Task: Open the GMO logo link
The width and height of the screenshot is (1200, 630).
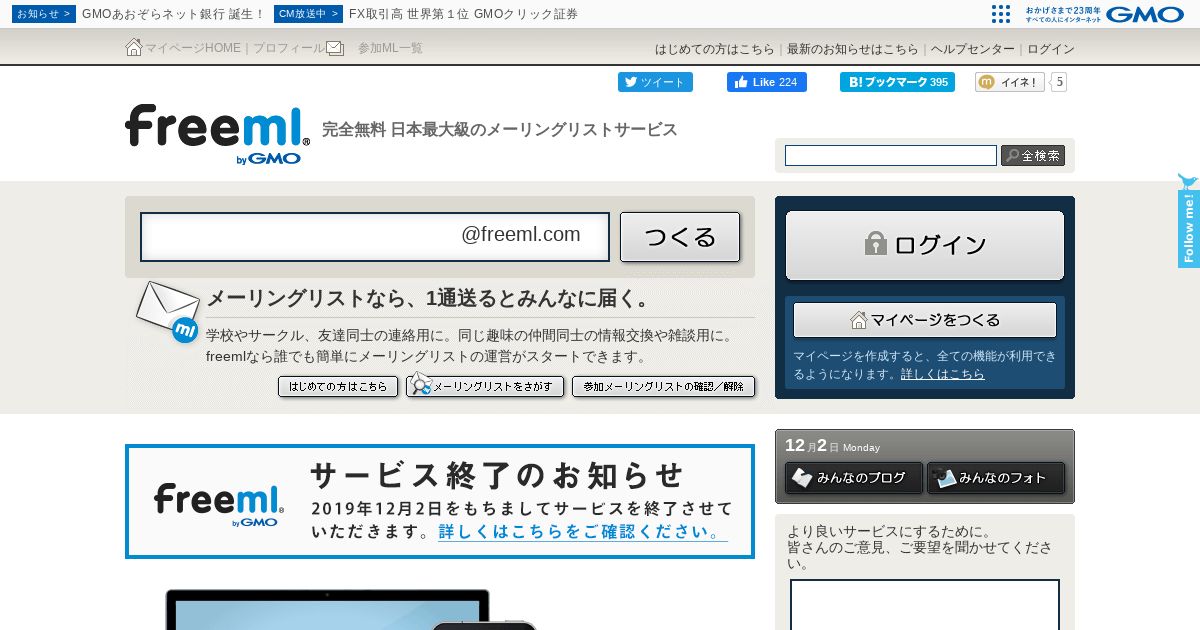Action: pos(1144,14)
